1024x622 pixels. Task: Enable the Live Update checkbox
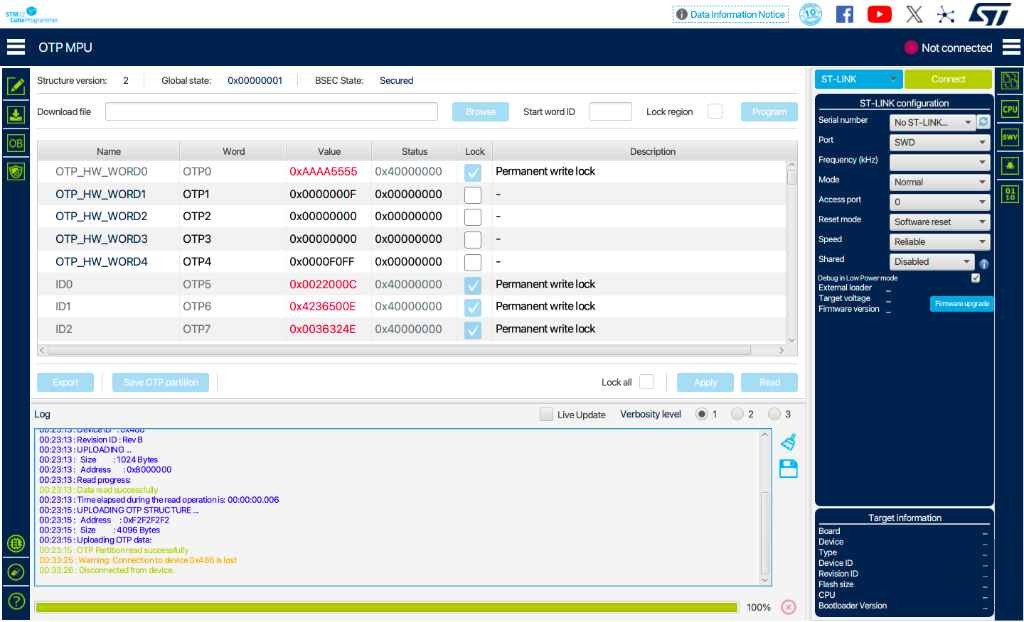pyautogui.click(x=546, y=414)
